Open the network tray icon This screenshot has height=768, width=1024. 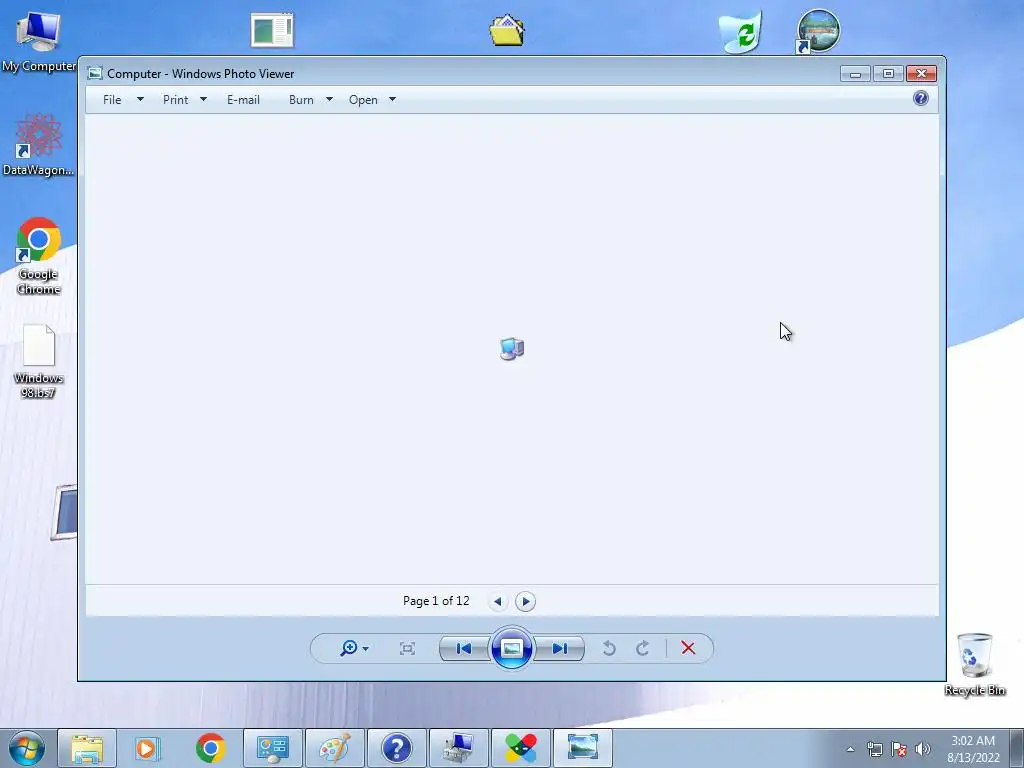[874, 749]
